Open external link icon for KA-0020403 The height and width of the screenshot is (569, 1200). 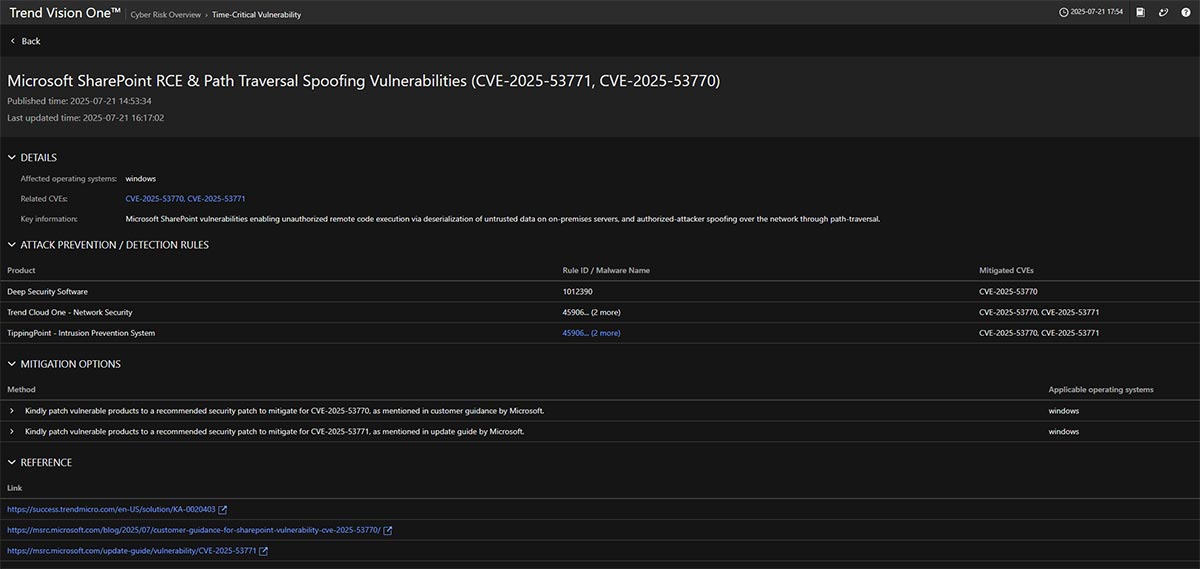(x=223, y=509)
